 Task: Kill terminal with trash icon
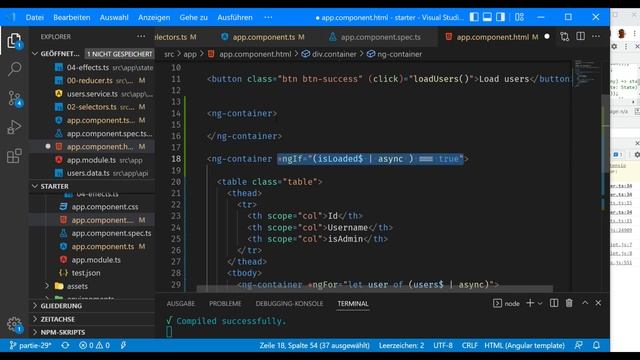coord(569,303)
